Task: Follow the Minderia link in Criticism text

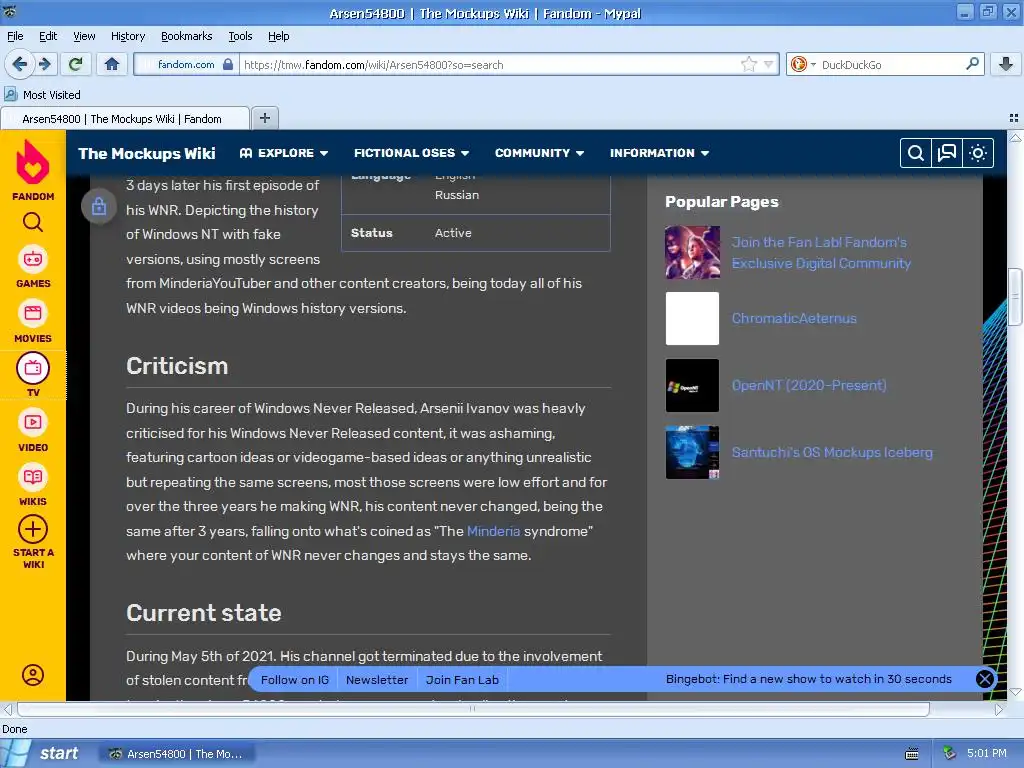Action: pos(493,531)
